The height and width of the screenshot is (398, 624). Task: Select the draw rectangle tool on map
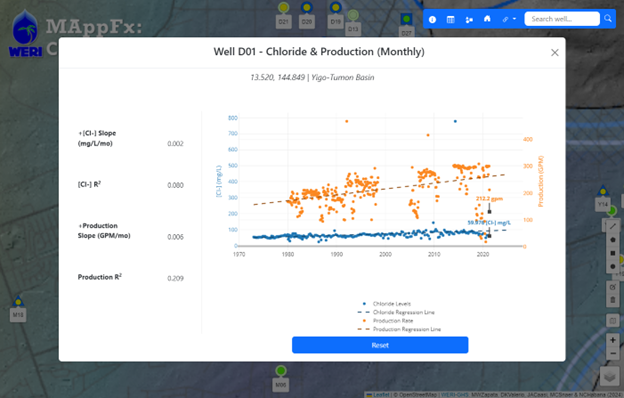(x=613, y=253)
